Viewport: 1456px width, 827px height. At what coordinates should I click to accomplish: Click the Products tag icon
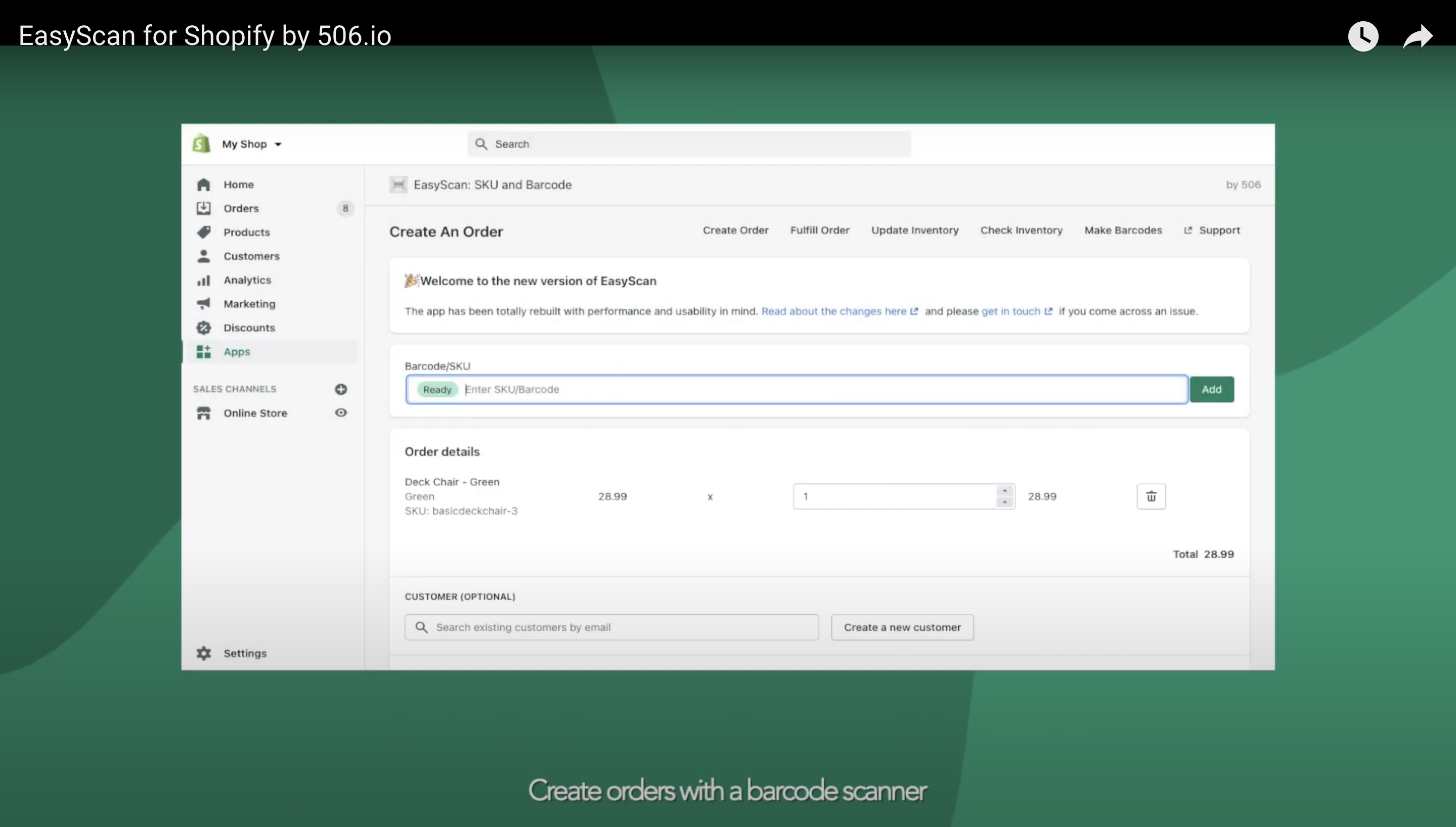tap(203, 233)
